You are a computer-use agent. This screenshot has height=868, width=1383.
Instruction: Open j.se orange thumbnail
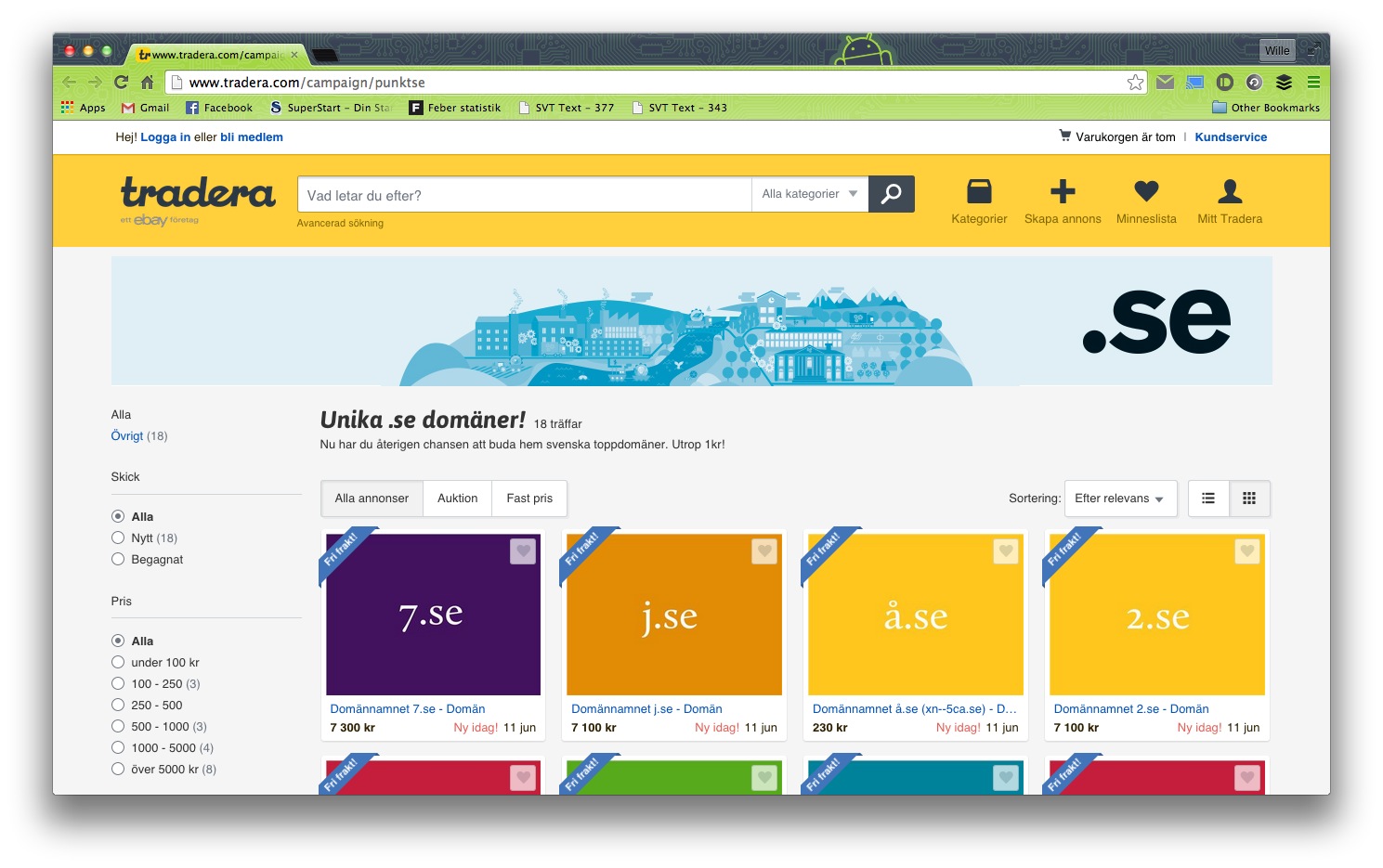(674, 615)
